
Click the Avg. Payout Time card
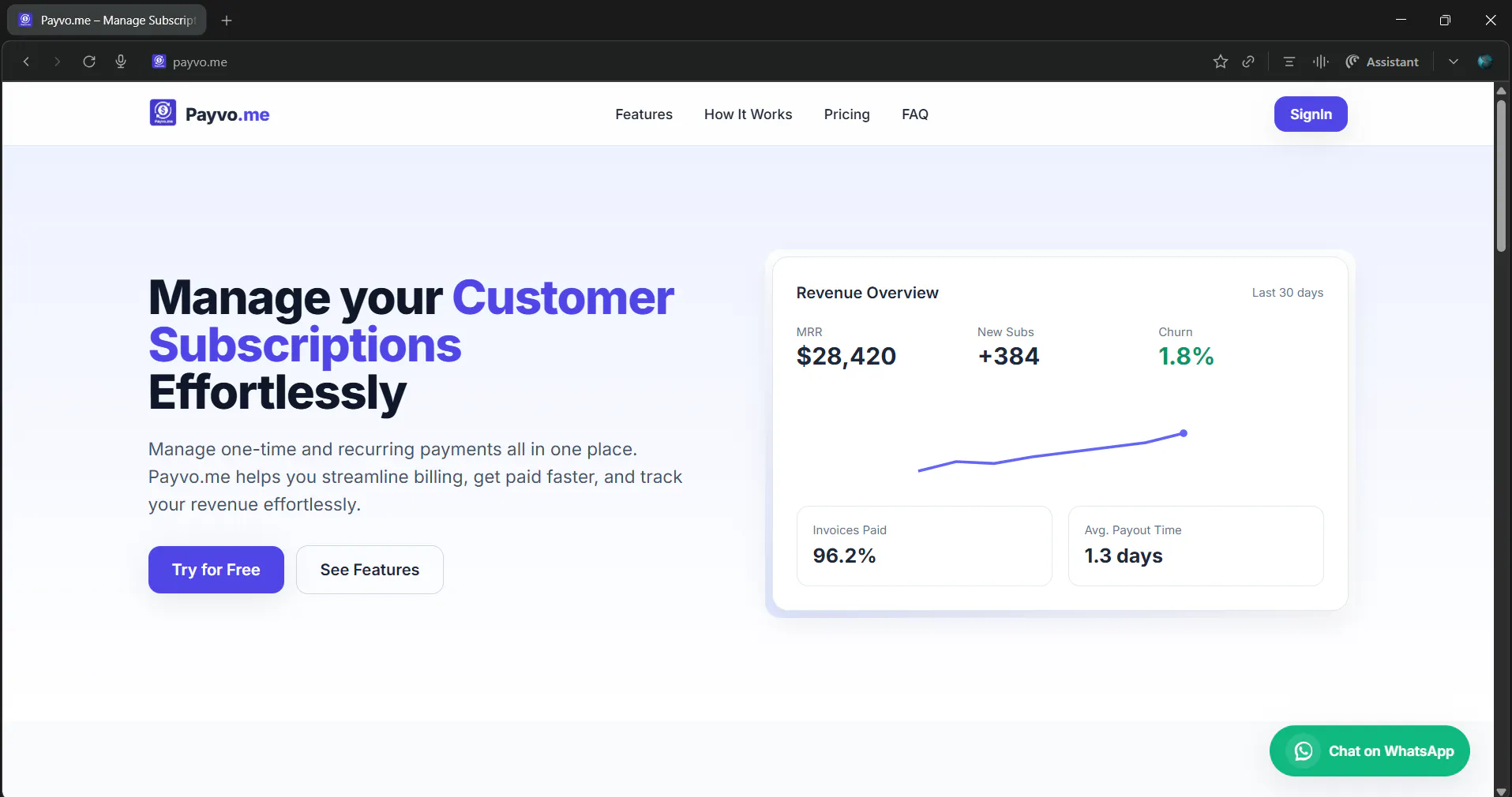pos(1196,546)
